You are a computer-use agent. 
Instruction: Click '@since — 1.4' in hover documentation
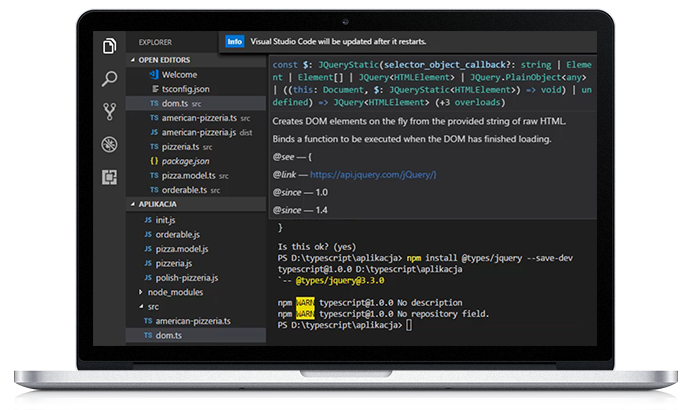click(x=300, y=210)
